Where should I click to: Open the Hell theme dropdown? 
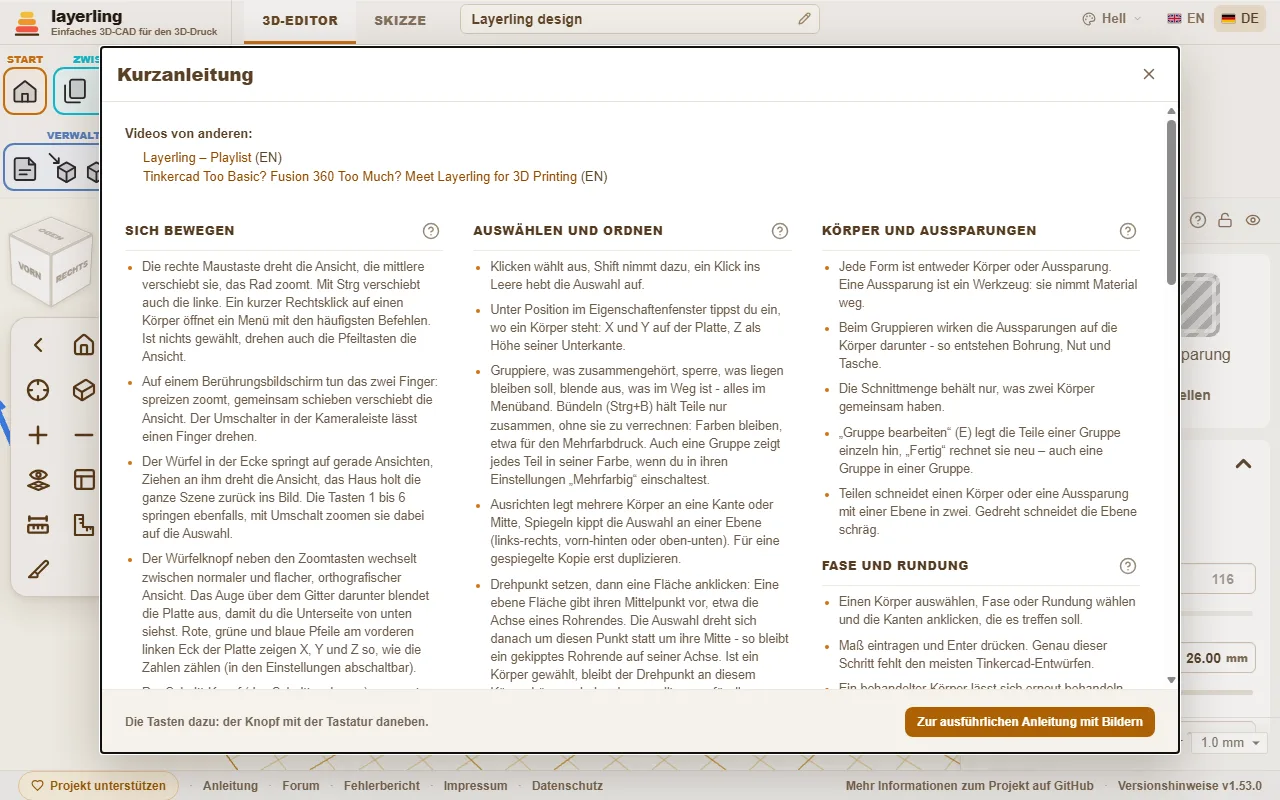pyautogui.click(x=1111, y=19)
